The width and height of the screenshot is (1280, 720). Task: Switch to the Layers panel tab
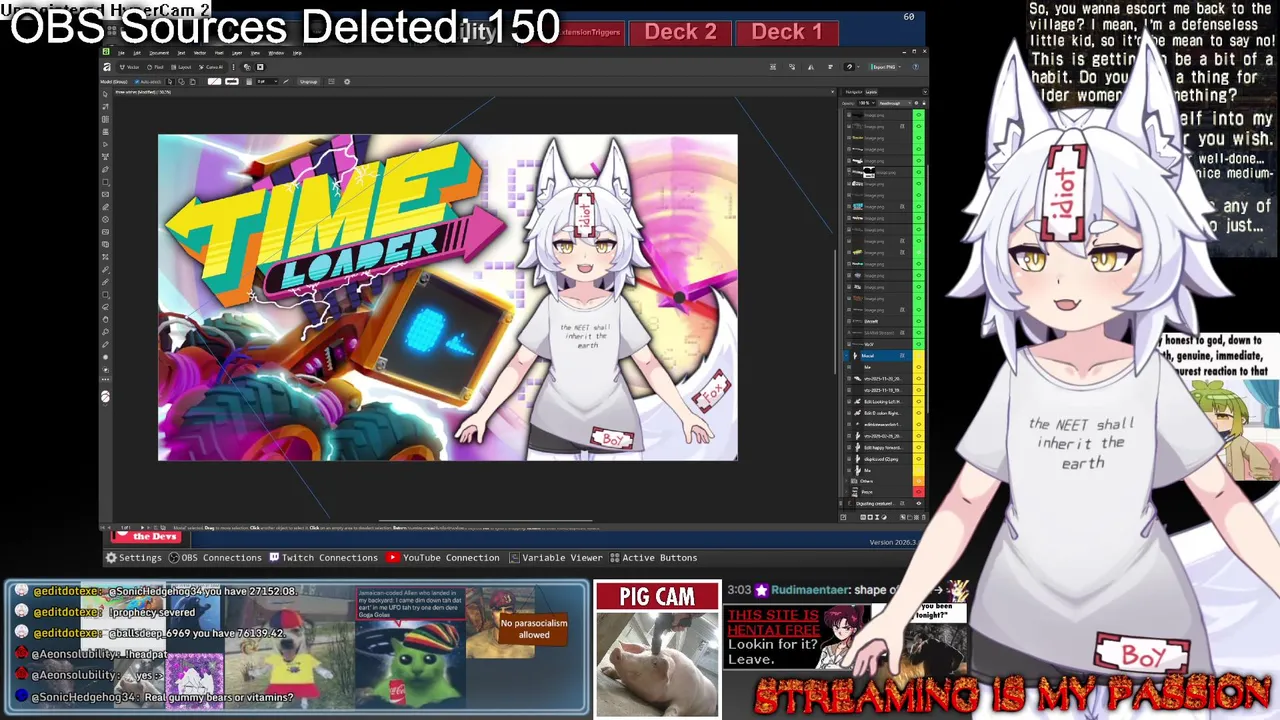871,92
